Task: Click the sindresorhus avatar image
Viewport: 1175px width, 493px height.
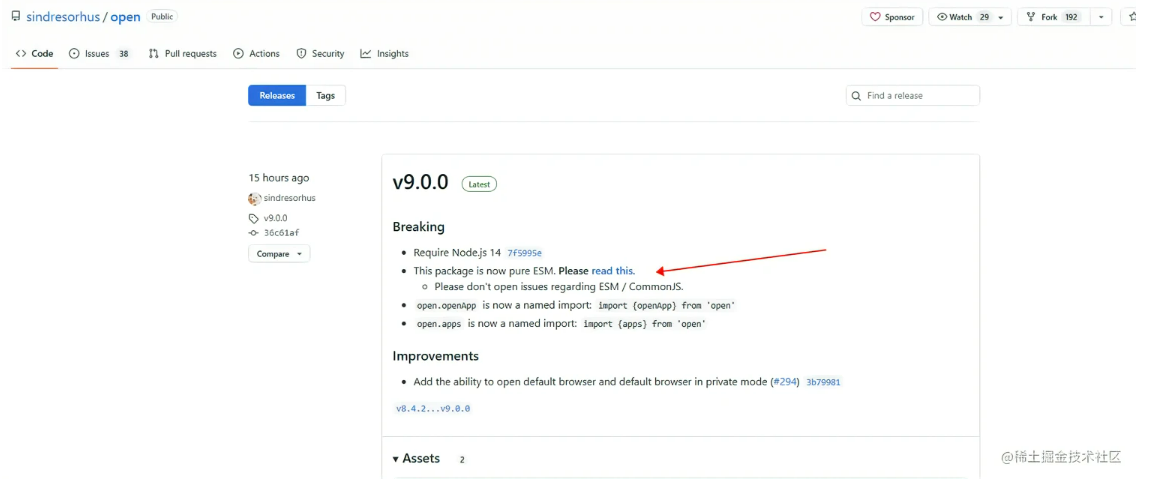Action: pos(255,199)
